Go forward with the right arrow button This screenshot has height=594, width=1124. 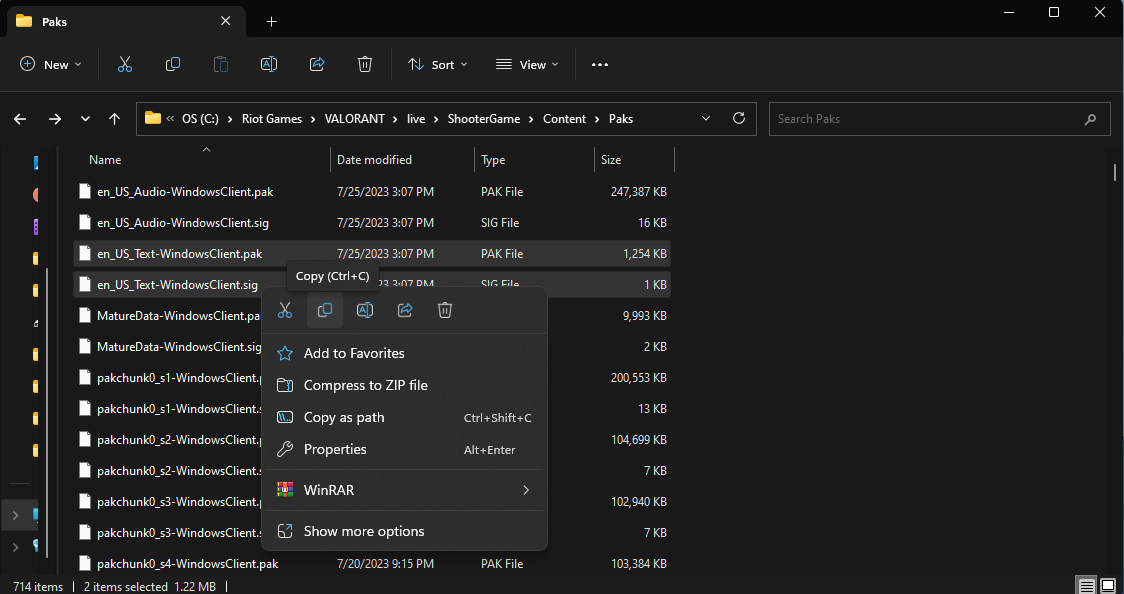click(54, 119)
